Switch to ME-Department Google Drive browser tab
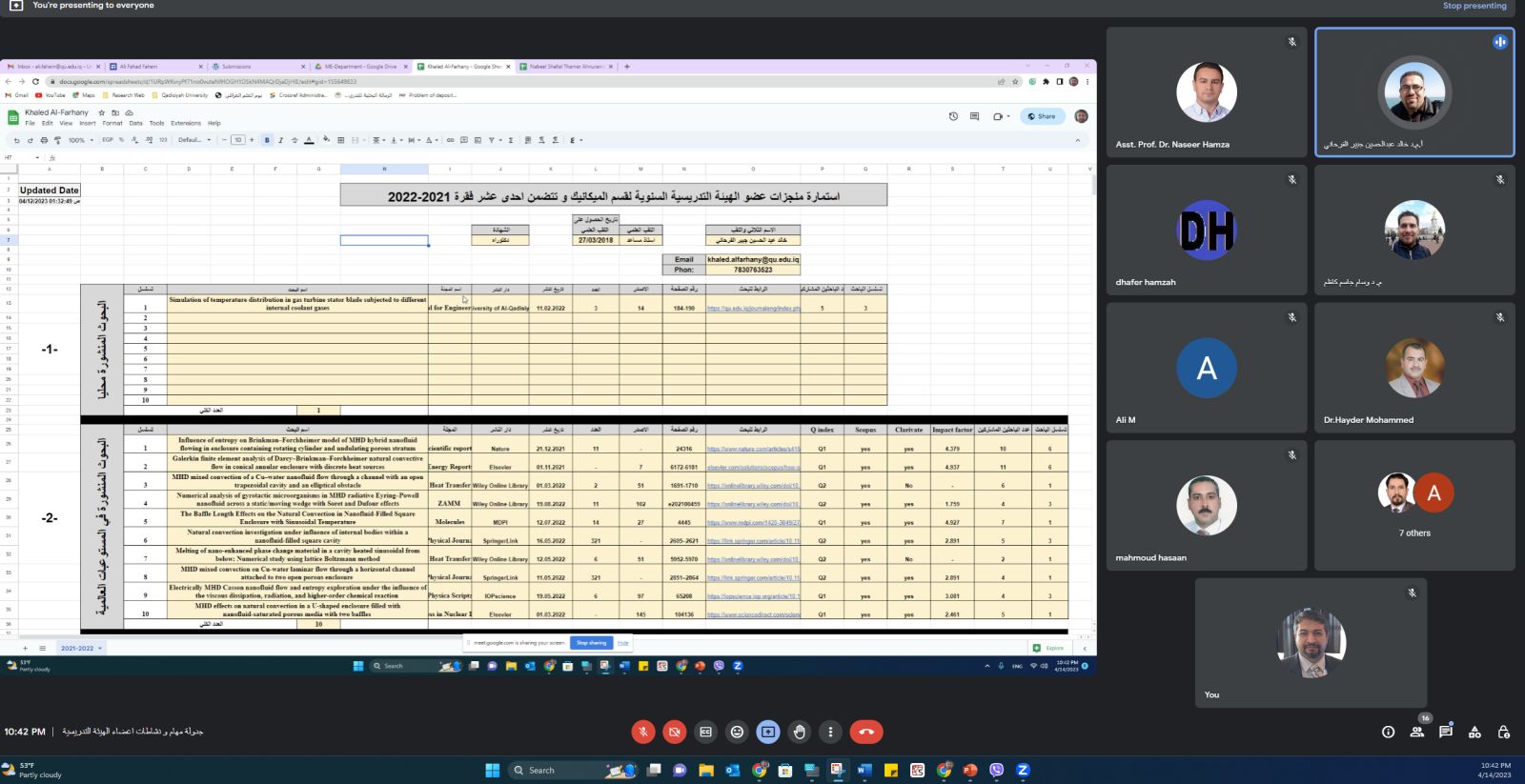 pyautogui.click(x=359, y=67)
